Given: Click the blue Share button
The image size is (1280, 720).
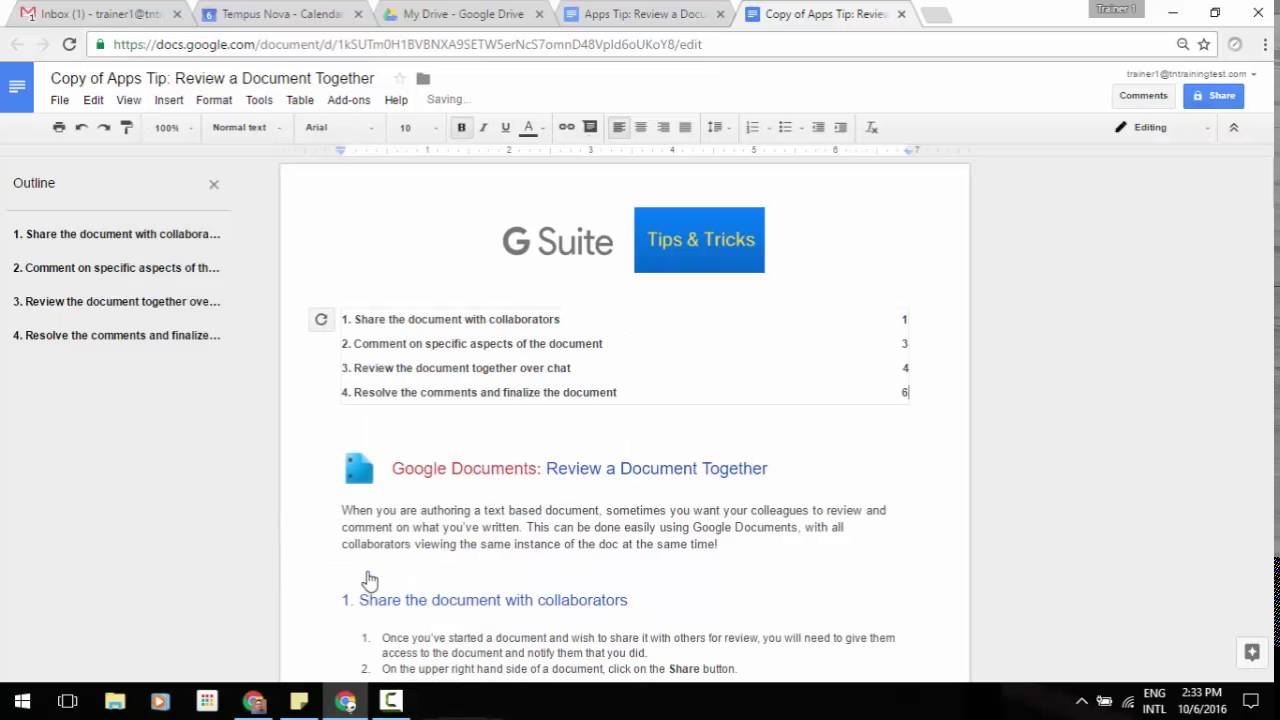Looking at the screenshot, I should pos(1213,96).
